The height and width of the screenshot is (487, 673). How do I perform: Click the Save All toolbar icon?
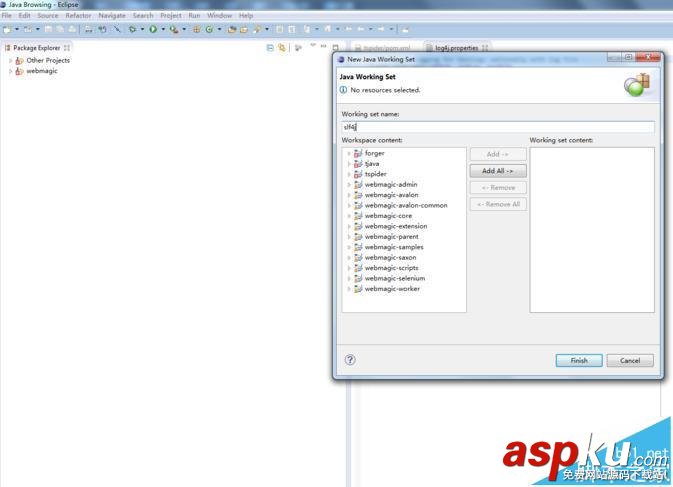(60, 29)
